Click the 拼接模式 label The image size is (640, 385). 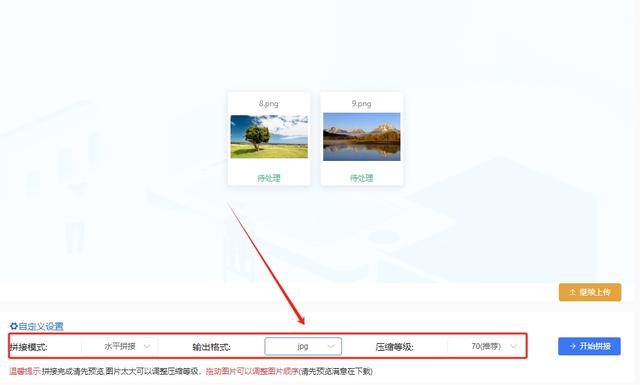point(29,347)
